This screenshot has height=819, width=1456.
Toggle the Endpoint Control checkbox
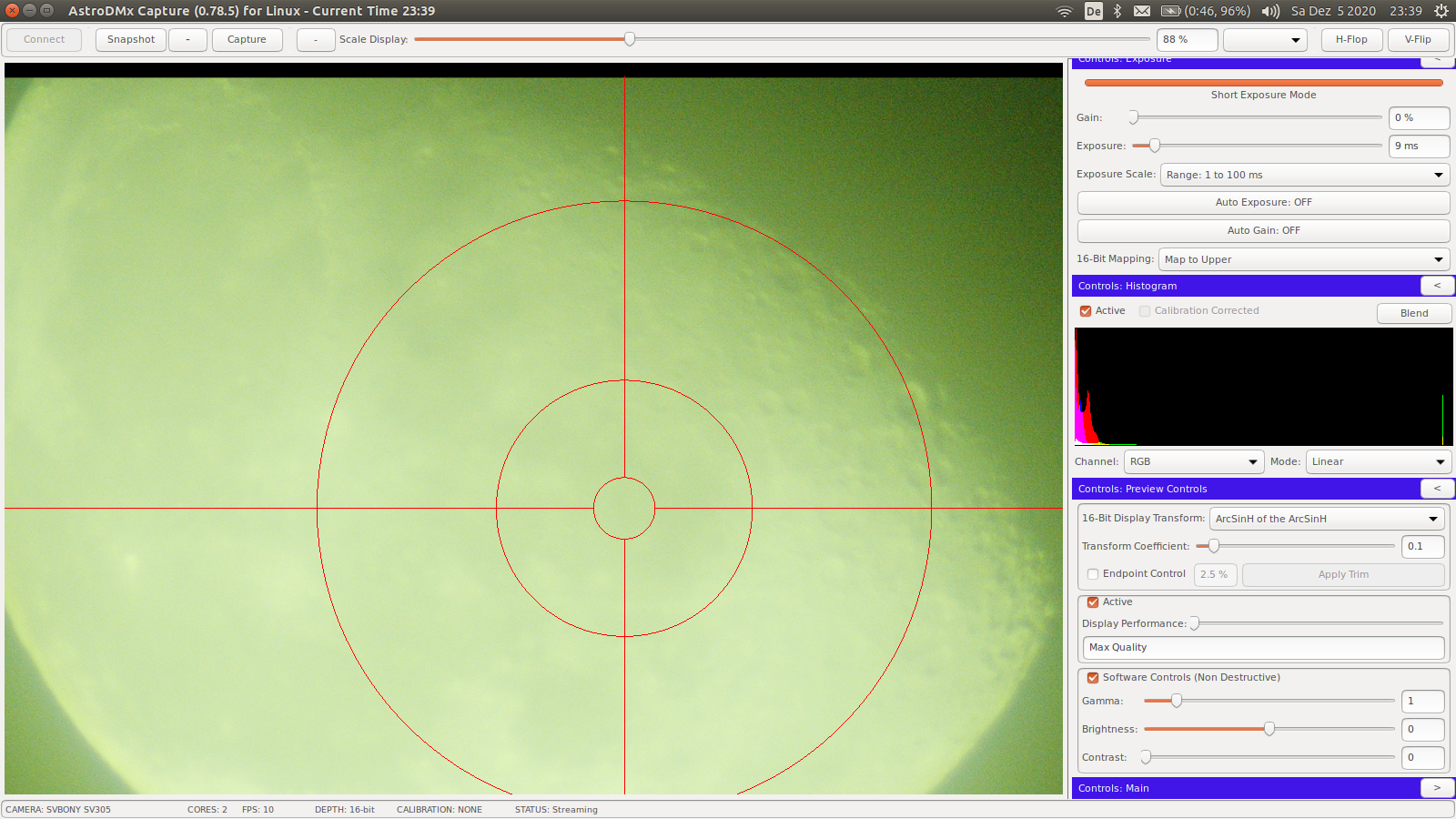[x=1093, y=574]
